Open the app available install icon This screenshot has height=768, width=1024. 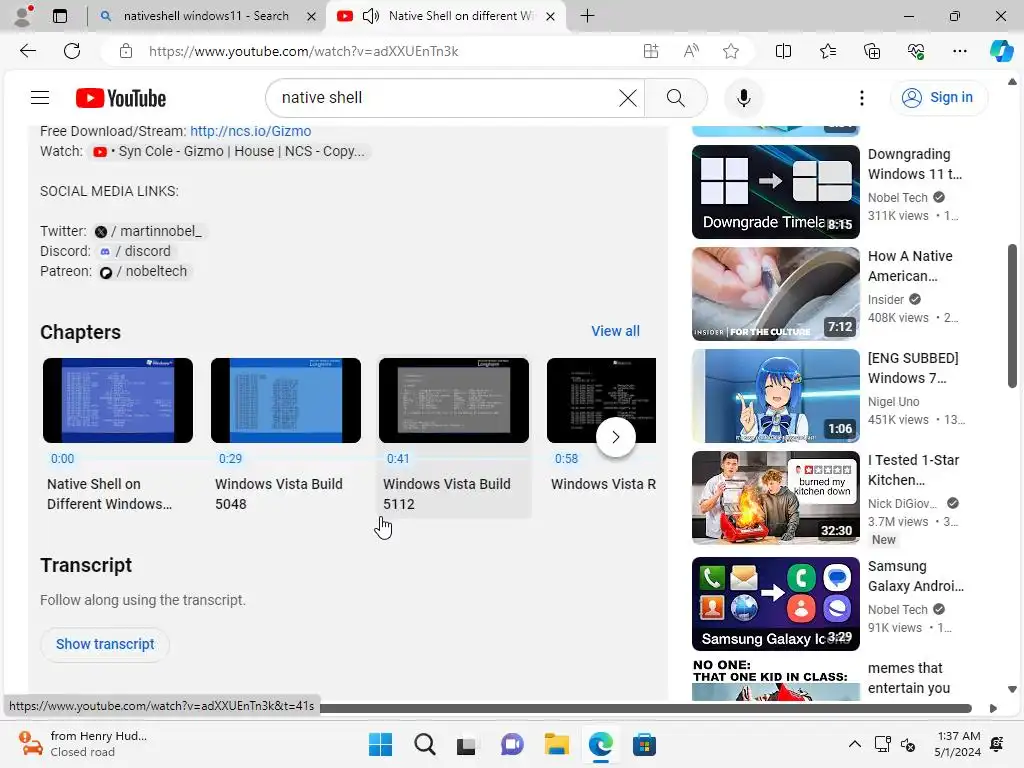pyautogui.click(x=650, y=51)
